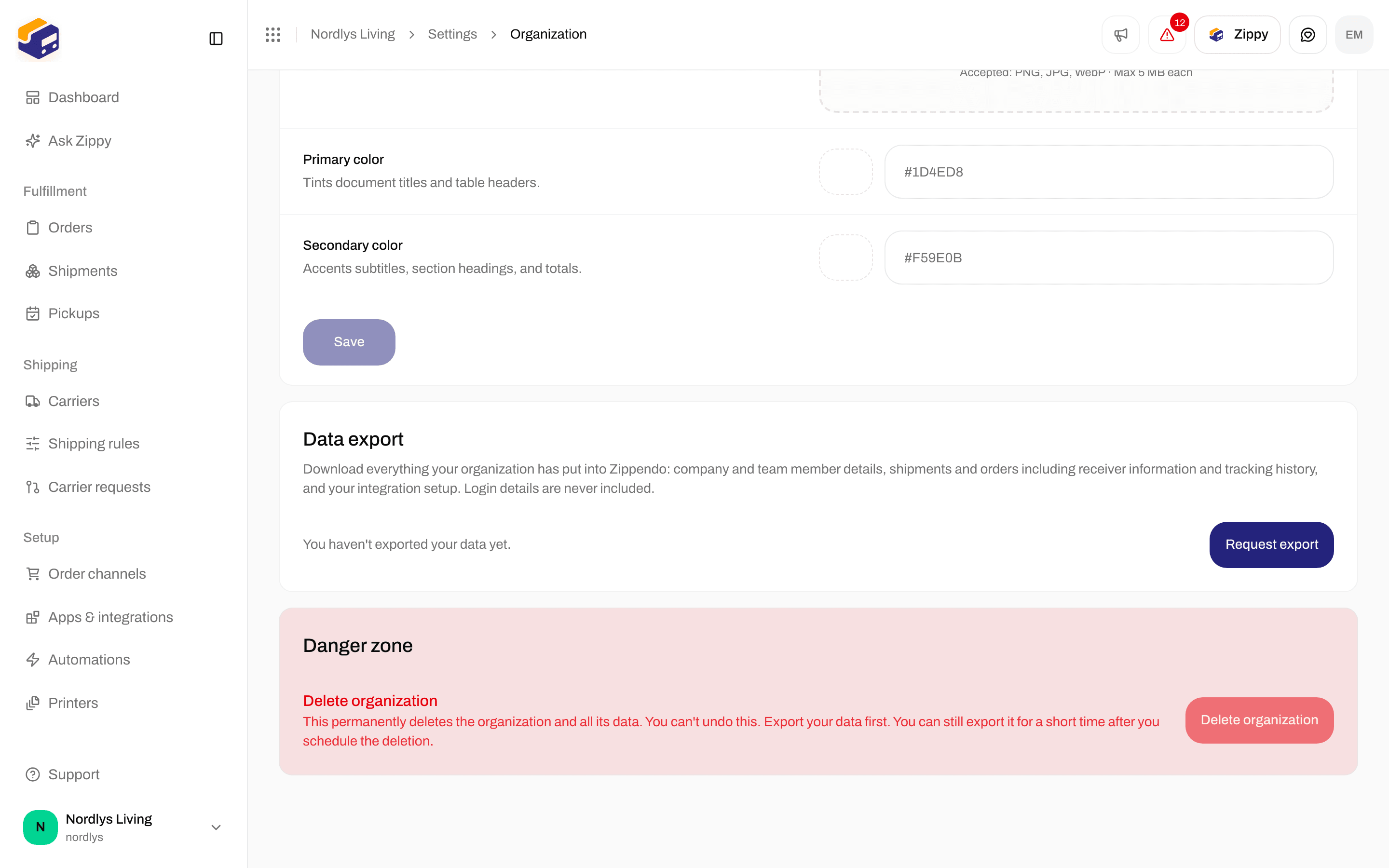Navigate to Pickups
The image size is (1389, 868).
coord(63,313)
